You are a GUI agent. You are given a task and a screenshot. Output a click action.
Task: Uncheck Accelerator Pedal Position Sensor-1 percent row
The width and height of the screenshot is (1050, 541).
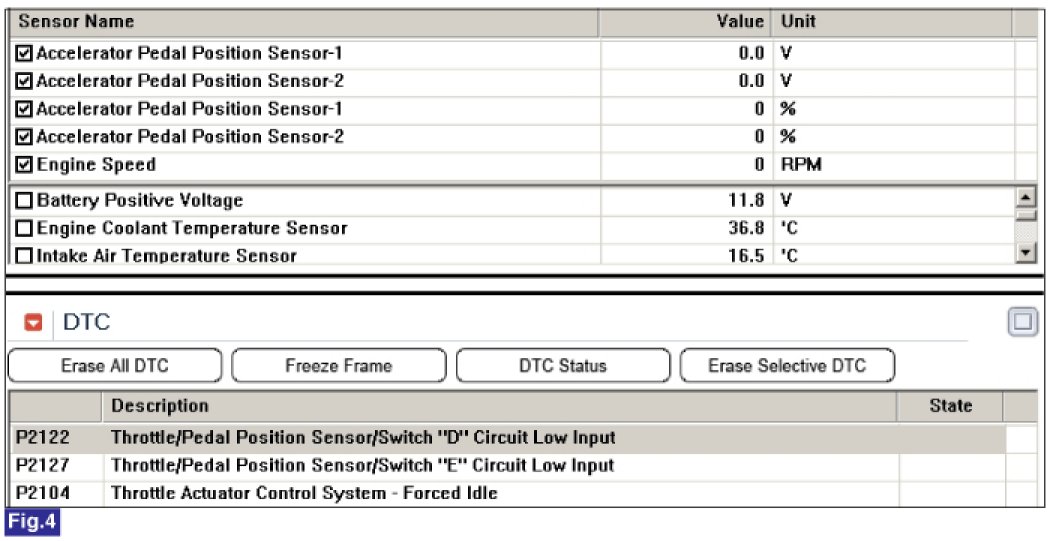pyautogui.click(x=24, y=109)
